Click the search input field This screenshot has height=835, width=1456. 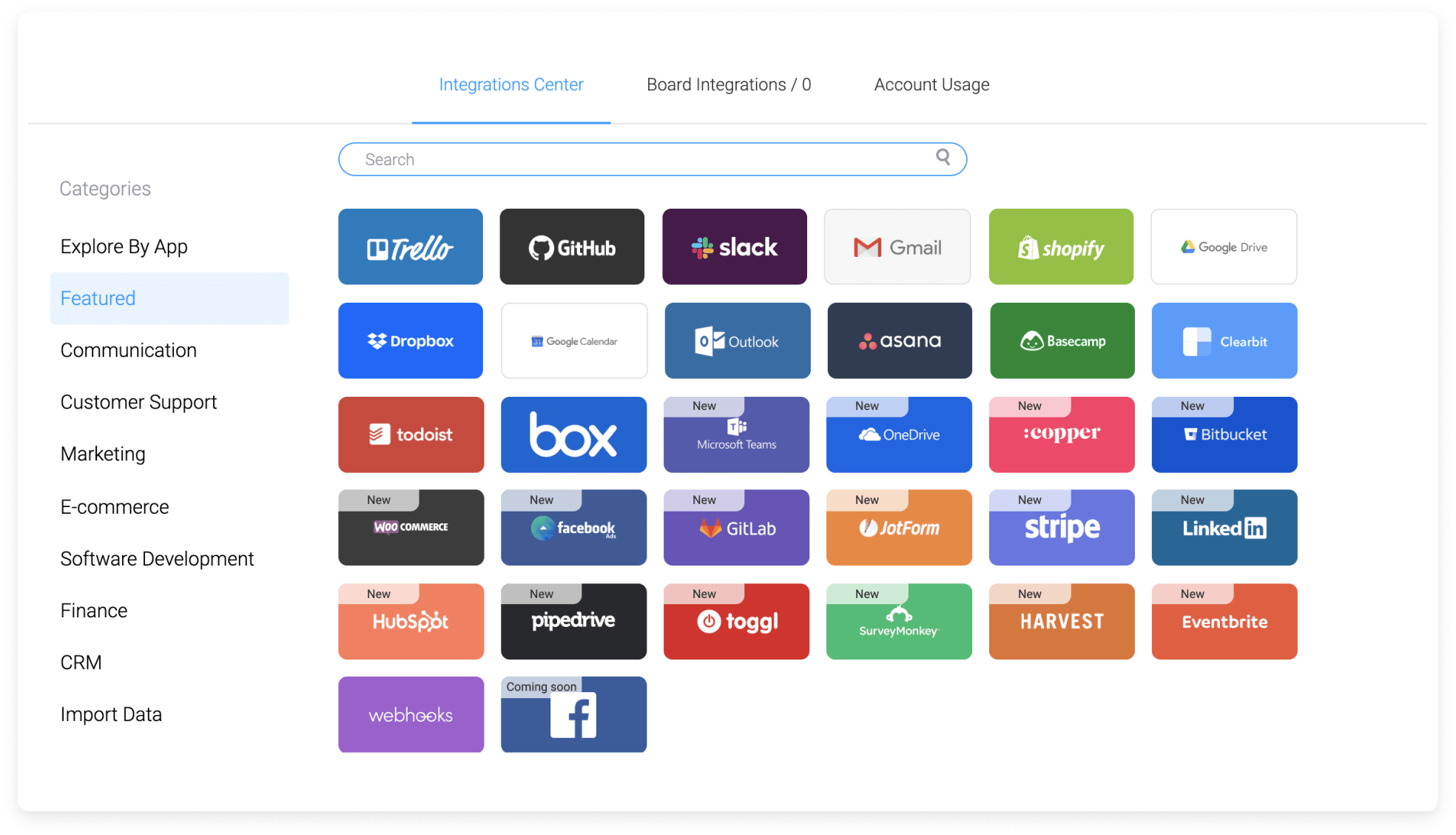653,158
